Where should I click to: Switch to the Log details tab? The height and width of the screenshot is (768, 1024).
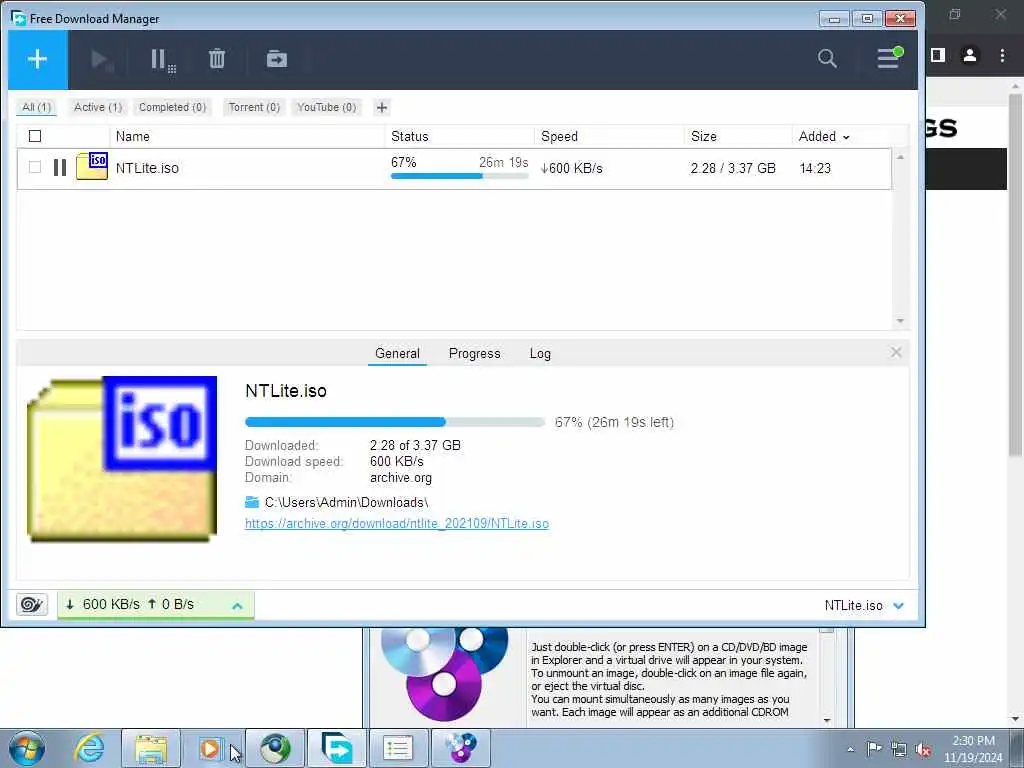tap(540, 353)
